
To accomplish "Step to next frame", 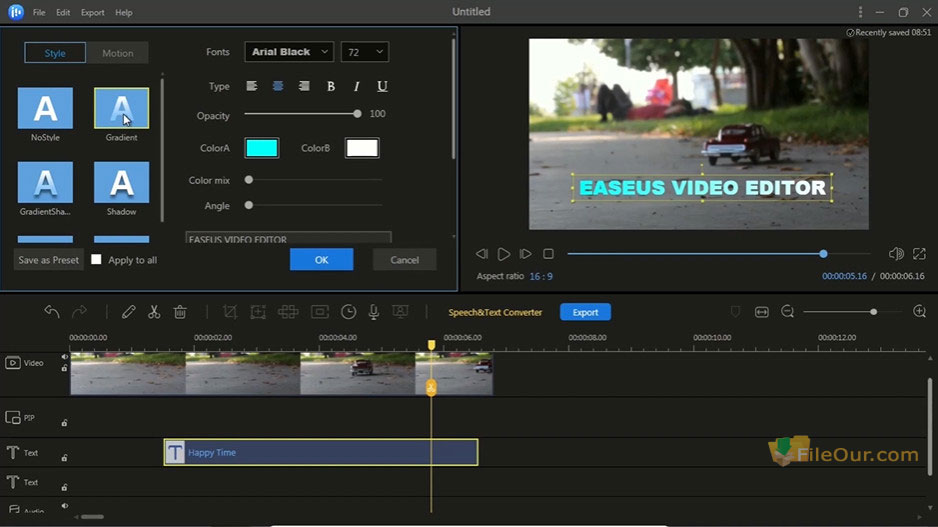I will tap(525, 254).
